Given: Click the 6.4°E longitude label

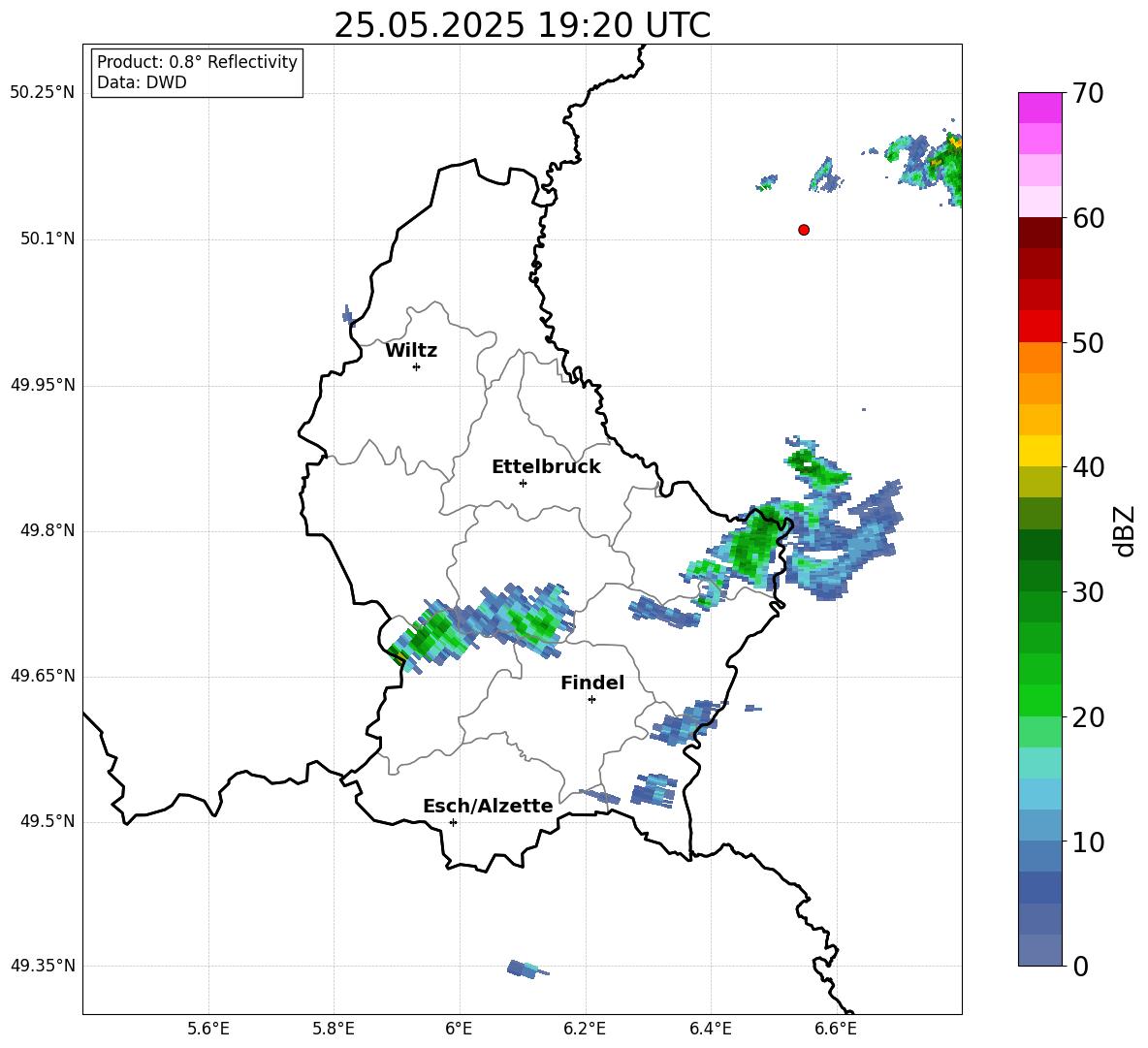Looking at the screenshot, I should pos(710,1029).
